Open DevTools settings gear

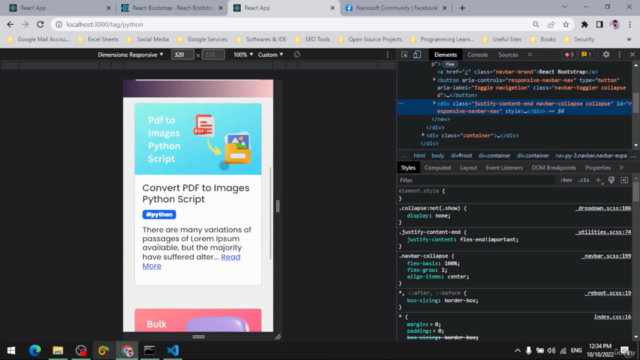[x=606, y=55]
